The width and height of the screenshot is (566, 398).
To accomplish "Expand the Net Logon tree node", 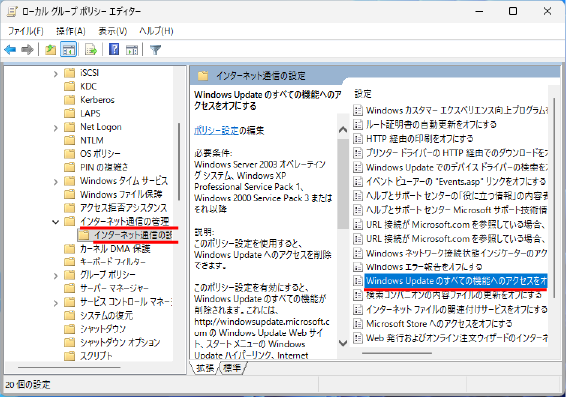I will (55, 128).
